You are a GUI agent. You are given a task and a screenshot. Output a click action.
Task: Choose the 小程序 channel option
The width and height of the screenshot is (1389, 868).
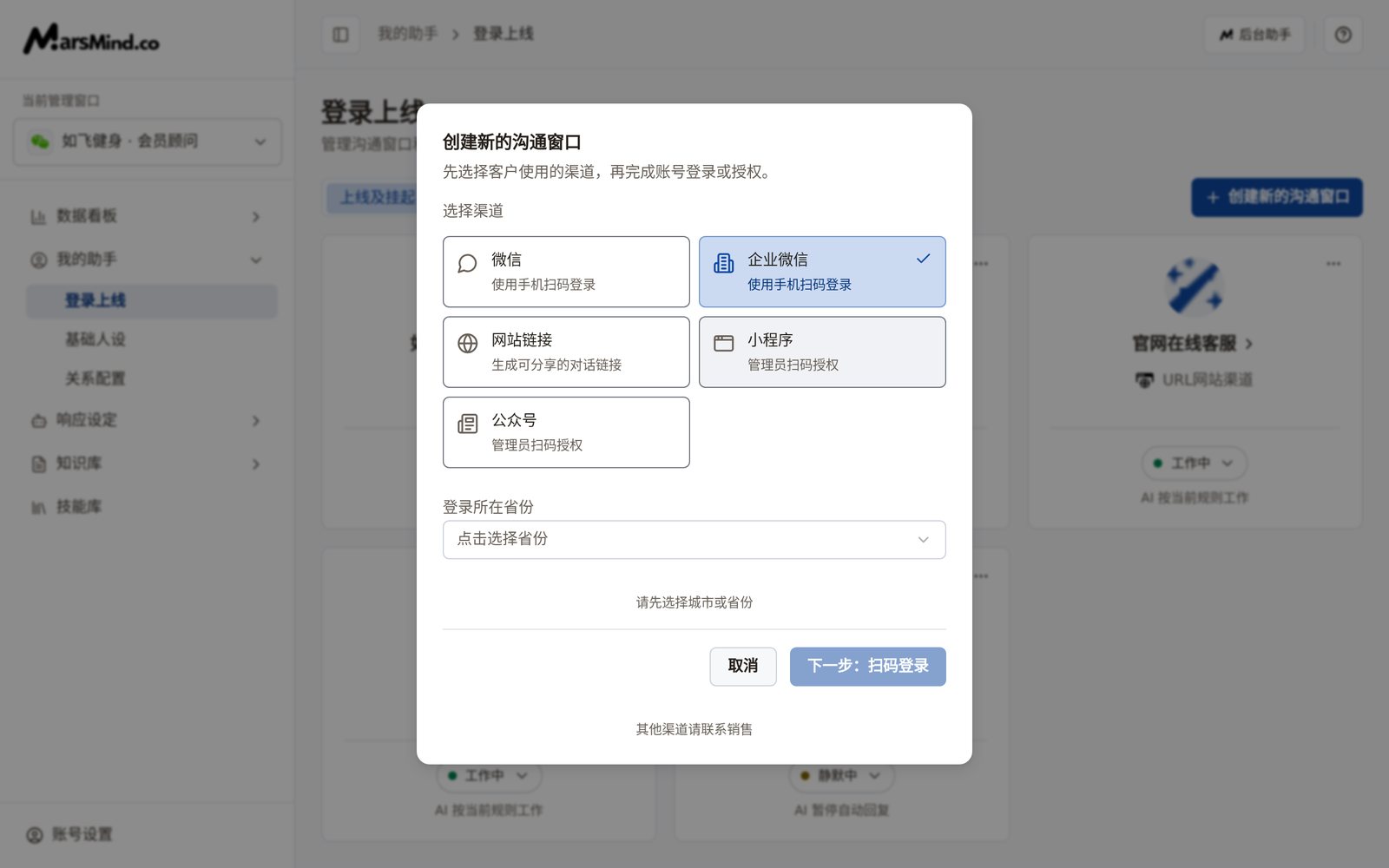click(822, 352)
